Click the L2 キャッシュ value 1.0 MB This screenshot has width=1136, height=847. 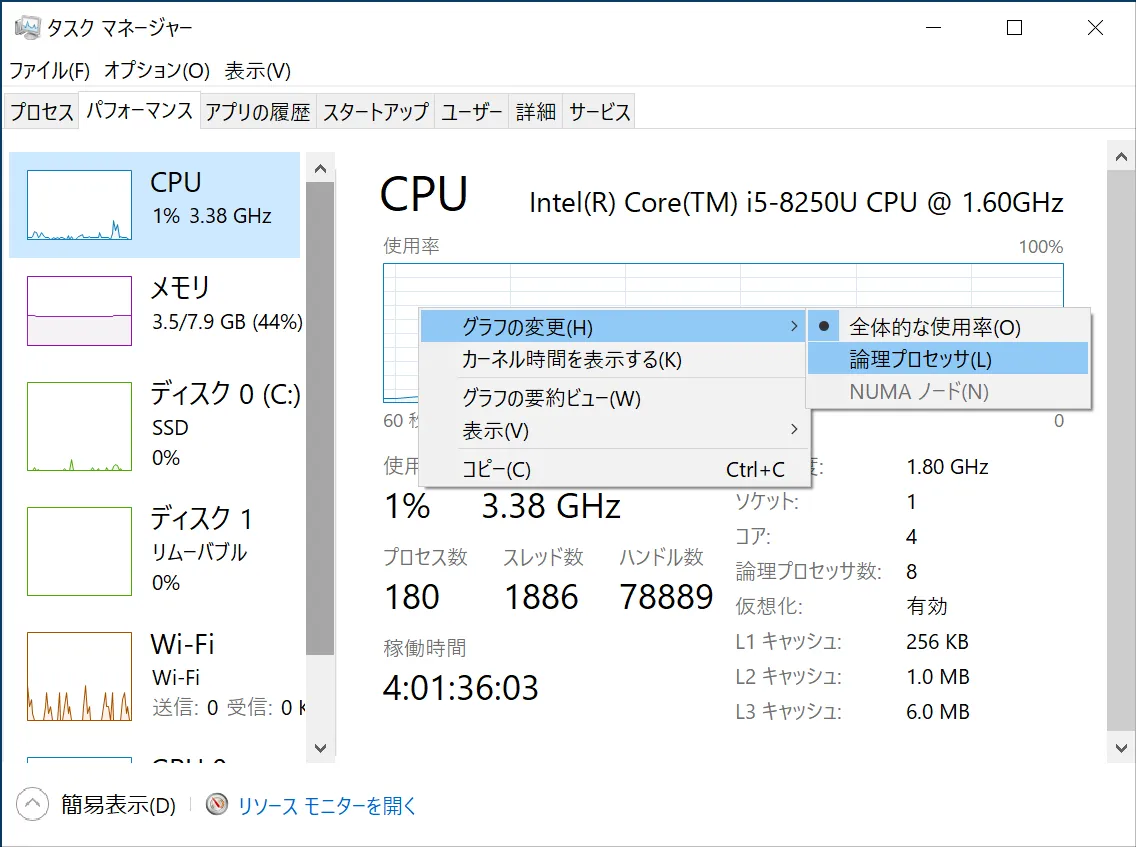point(937,677)
